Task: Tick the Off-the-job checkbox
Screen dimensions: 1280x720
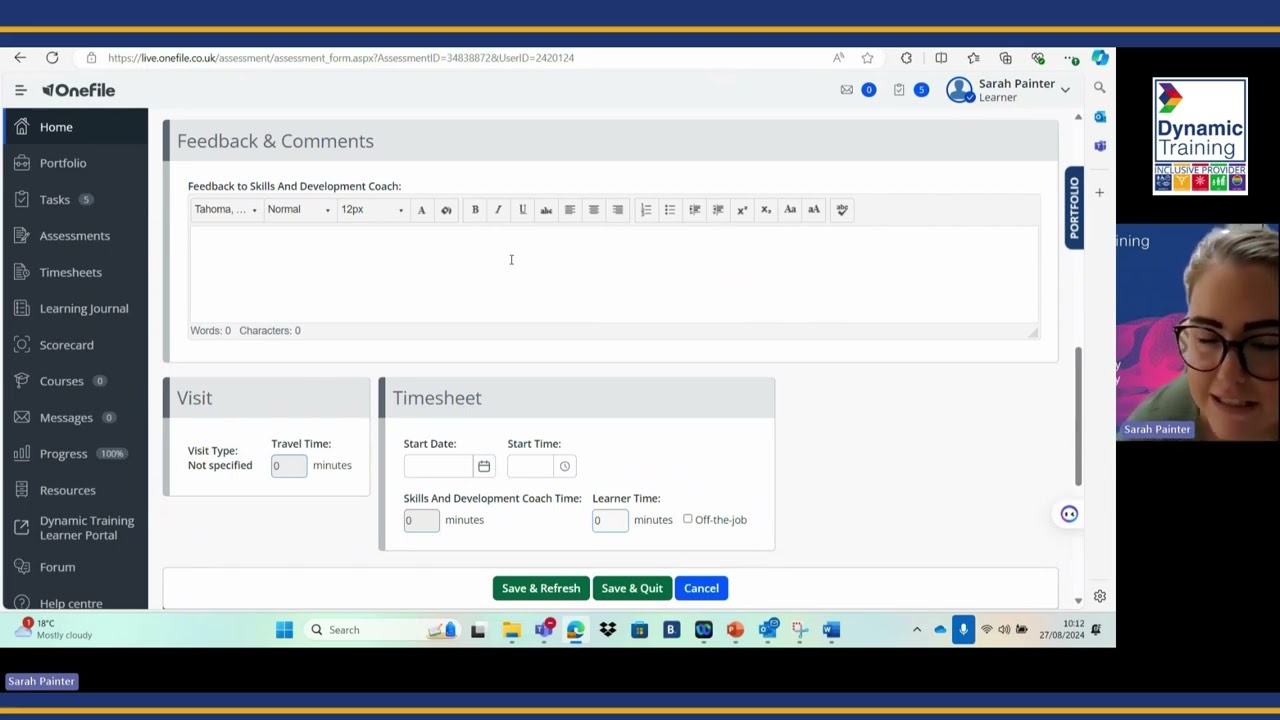Action: pos(688,519)
